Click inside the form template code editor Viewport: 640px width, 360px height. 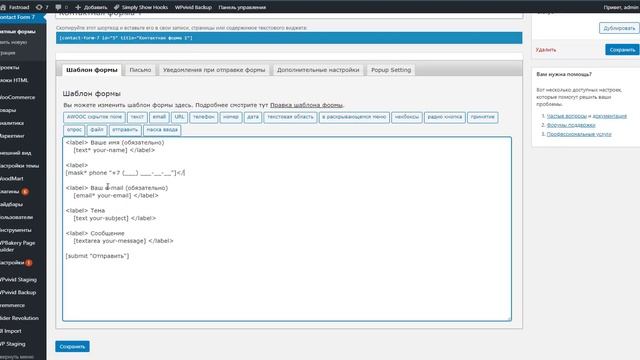click(x=287, y=229)
